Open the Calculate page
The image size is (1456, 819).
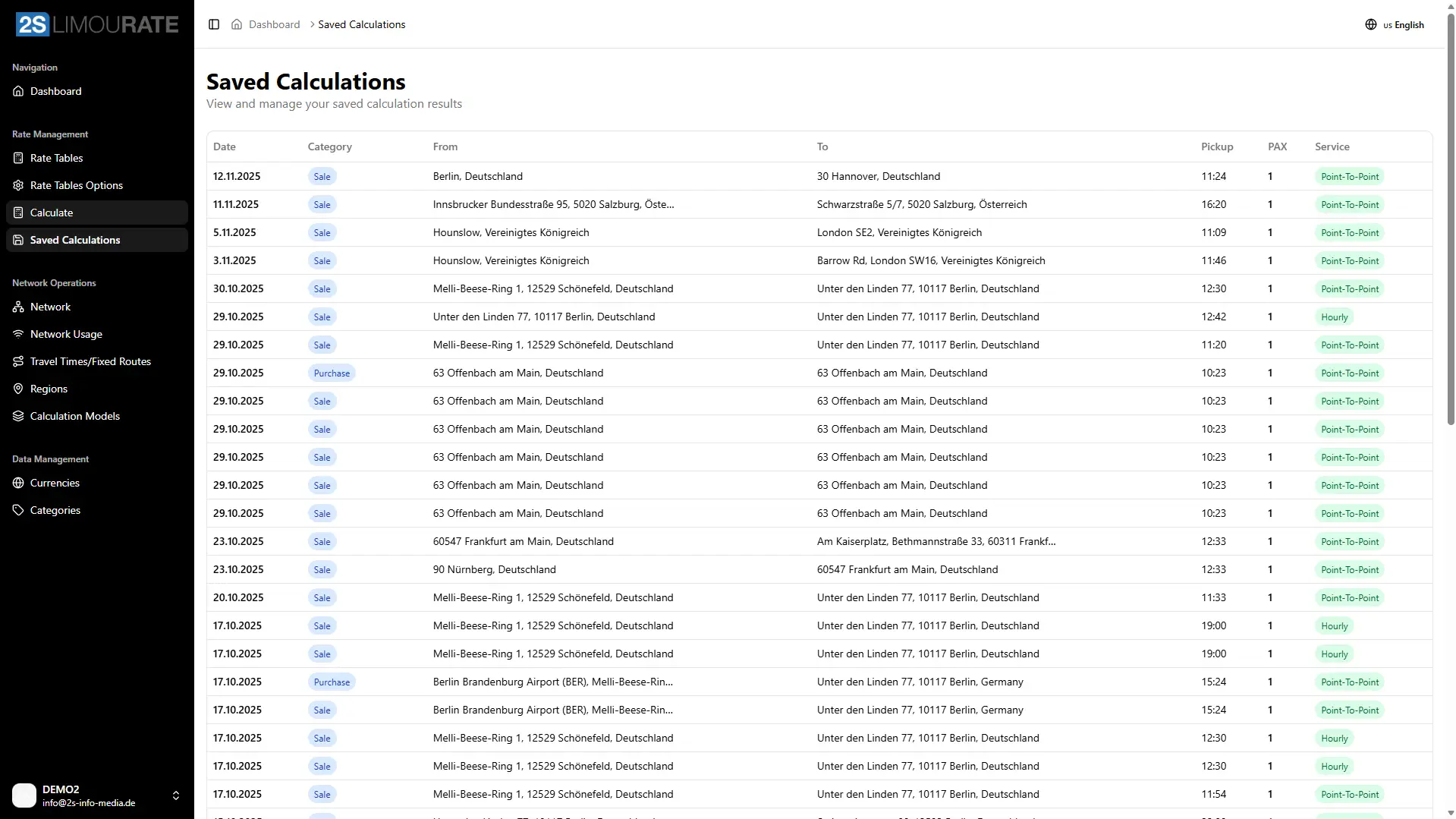pos(51,213)
